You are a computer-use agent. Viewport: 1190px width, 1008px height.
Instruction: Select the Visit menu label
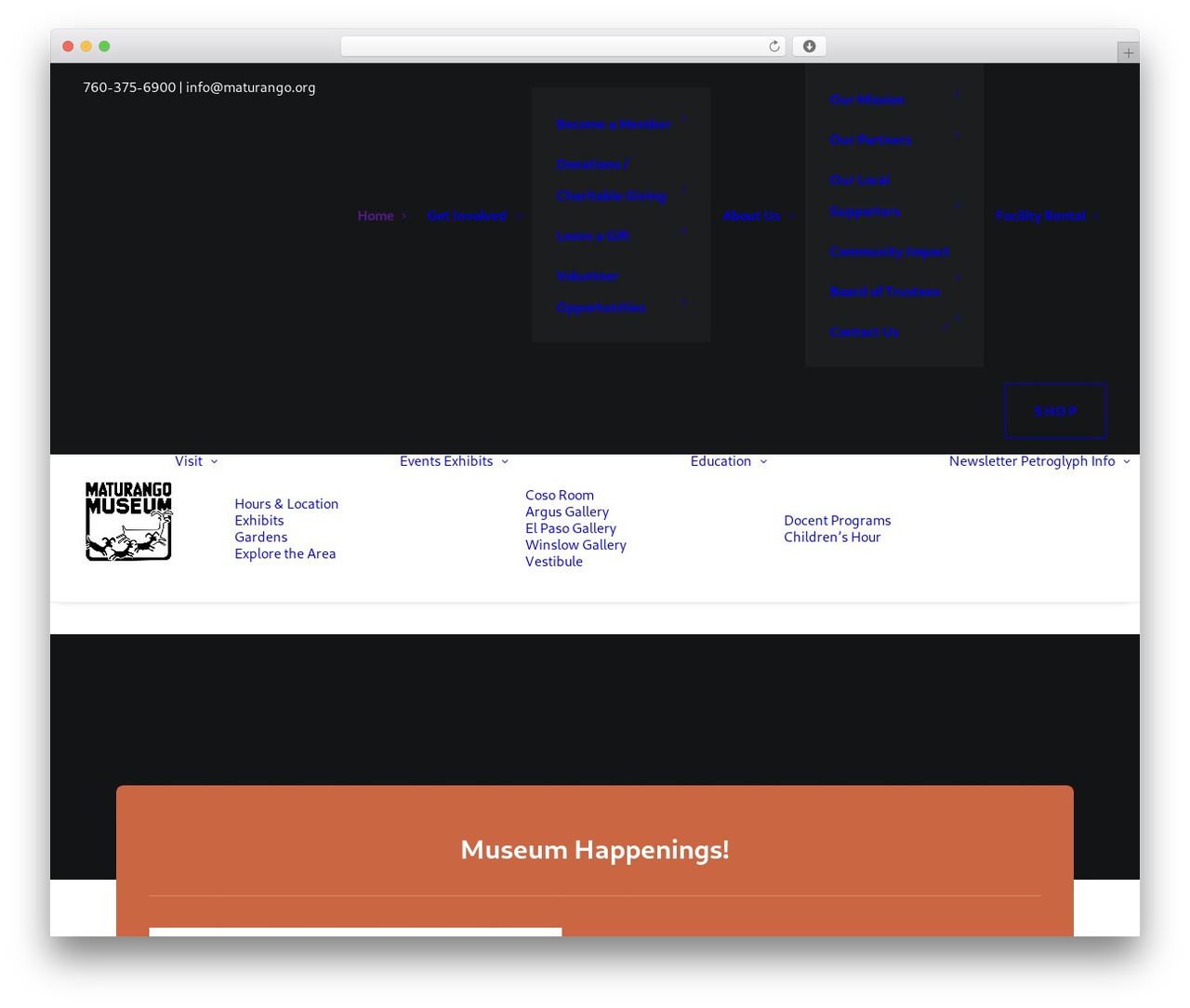click(189, 461)
